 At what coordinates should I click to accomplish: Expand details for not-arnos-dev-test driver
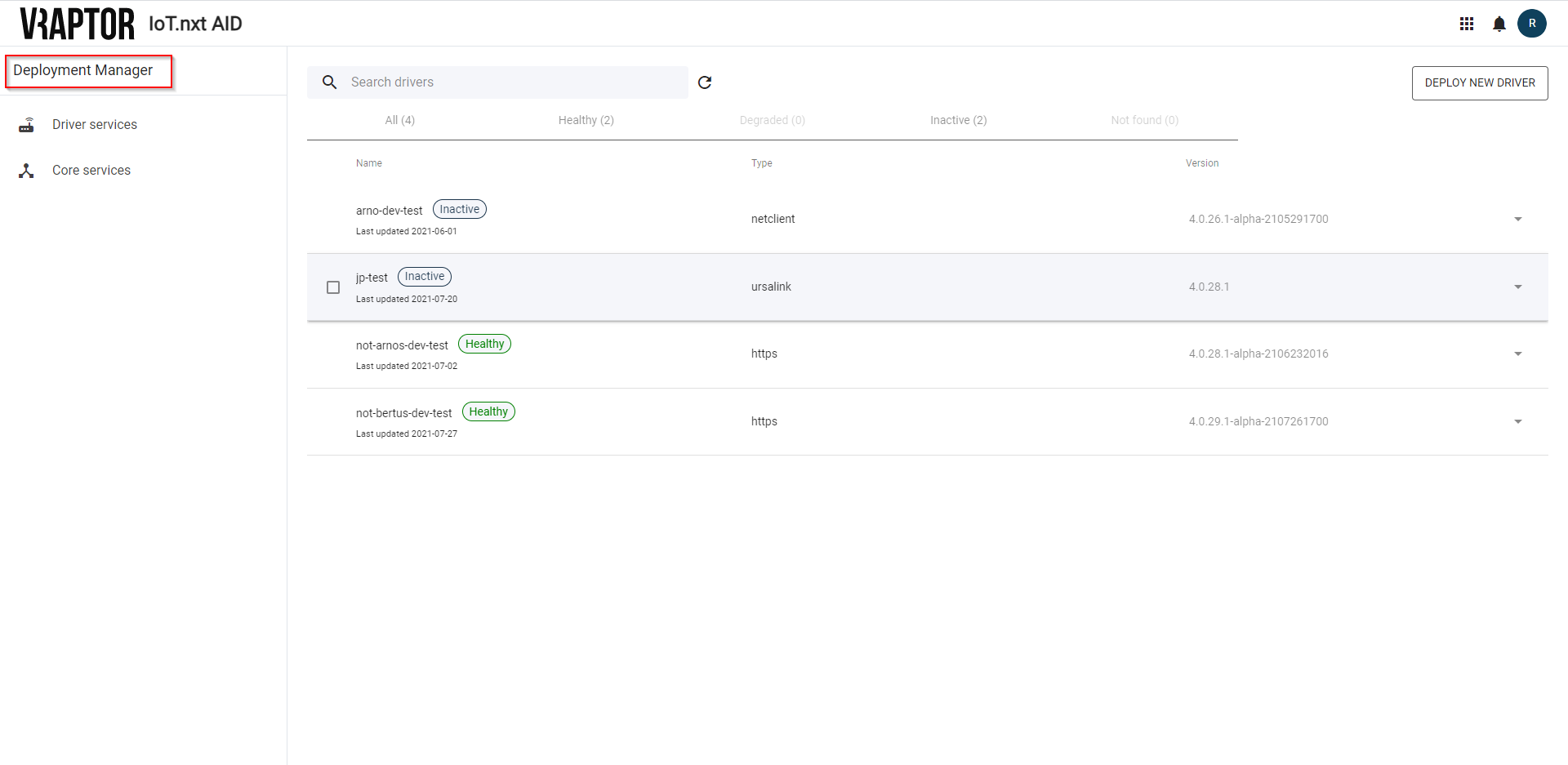[x=1517, y=354]
